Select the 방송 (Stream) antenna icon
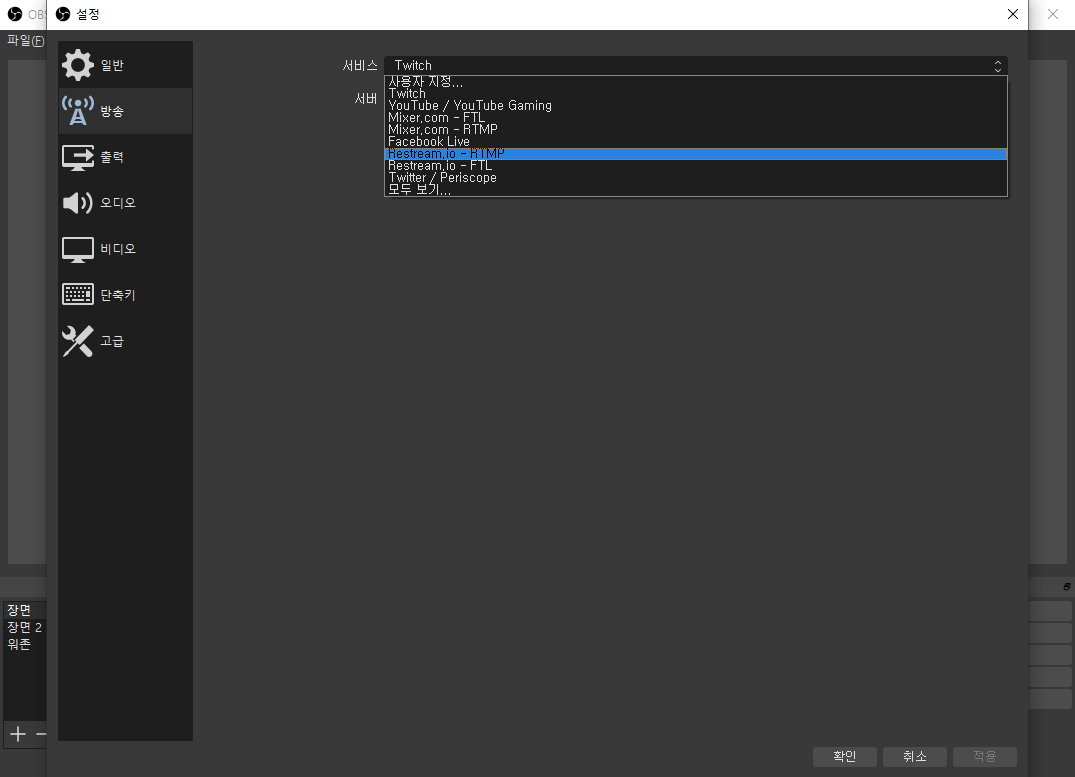Screen dimensions: 1075x777 coord(77,111)
